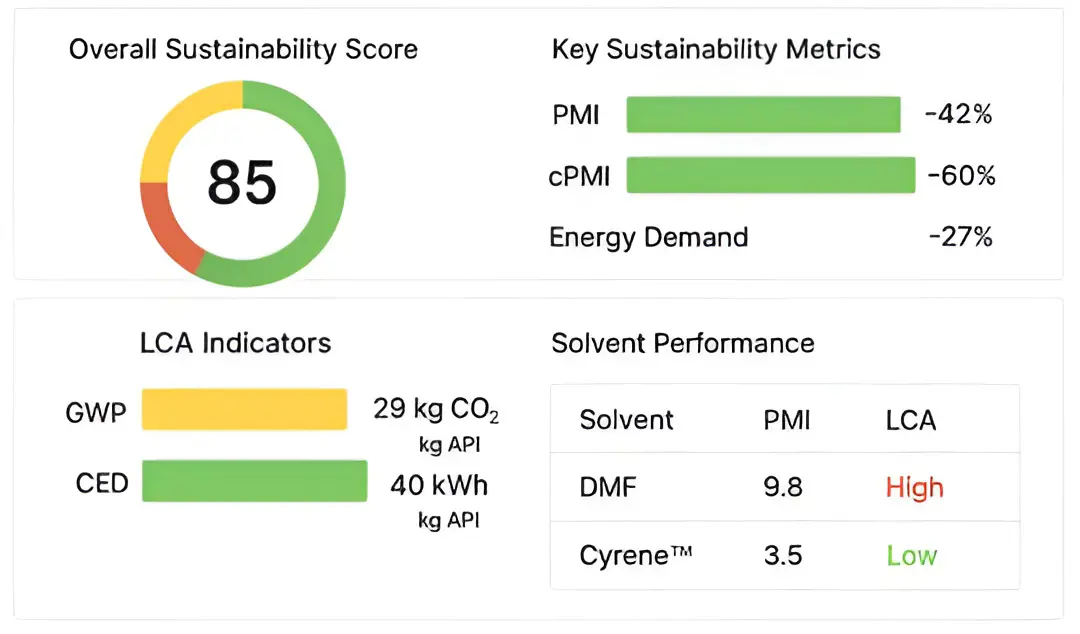The image size is (1080, 634).
Task: Click the 29 kg CO2 value
Action: click(436, 410)
